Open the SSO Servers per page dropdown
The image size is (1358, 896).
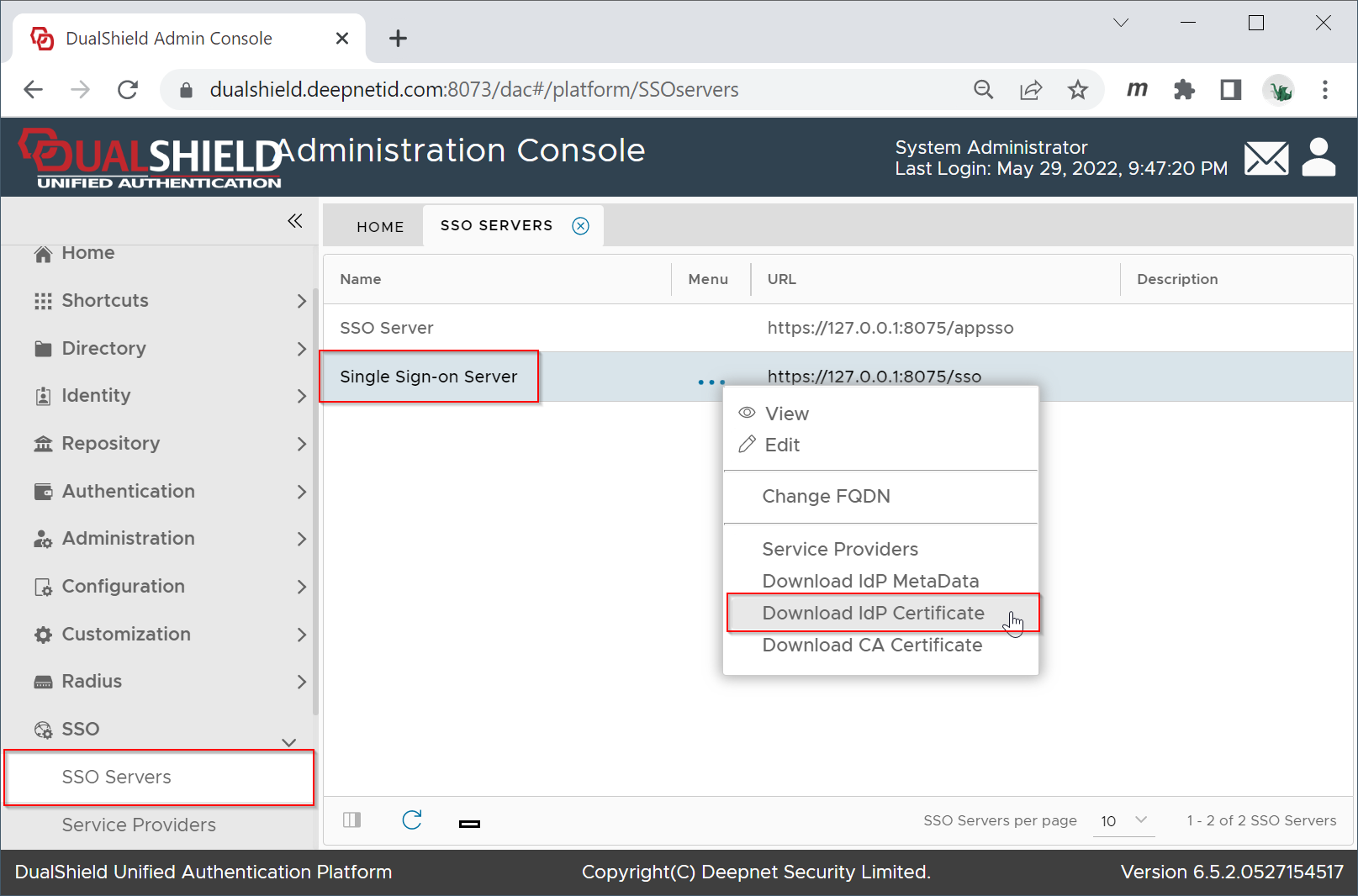[1124, 820]
